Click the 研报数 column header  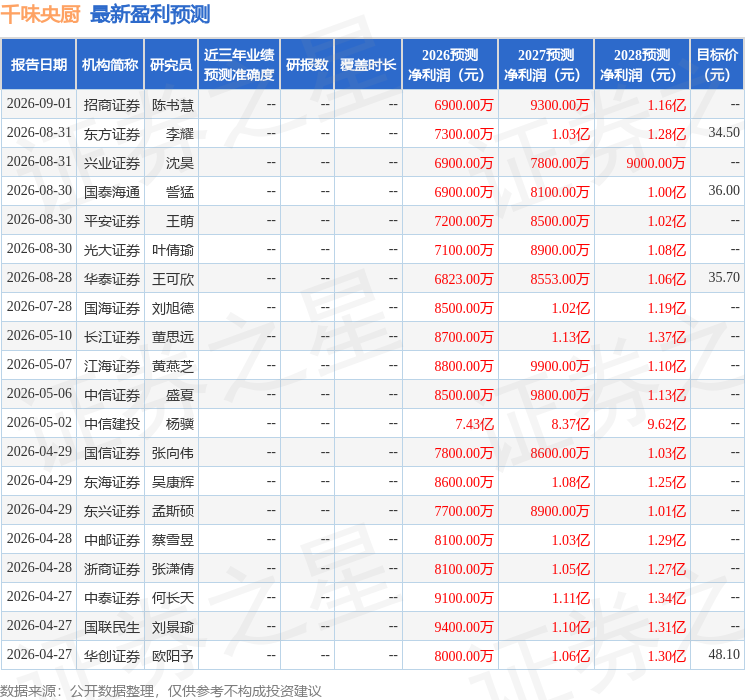click(307, 65)
